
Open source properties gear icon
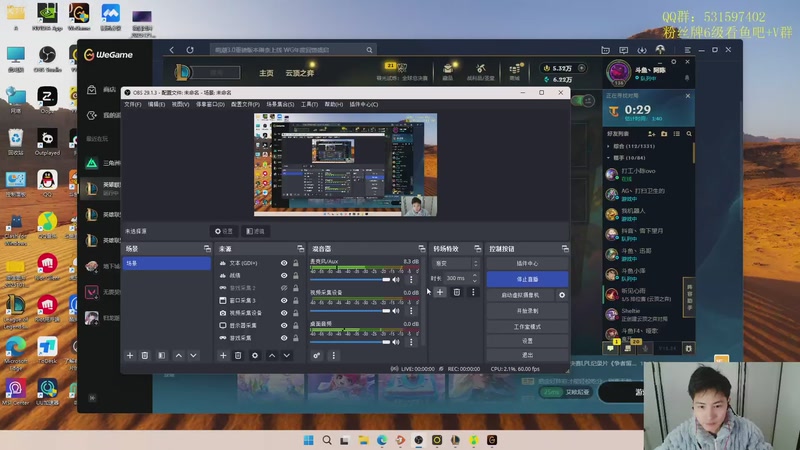click(x=255, y=355)
